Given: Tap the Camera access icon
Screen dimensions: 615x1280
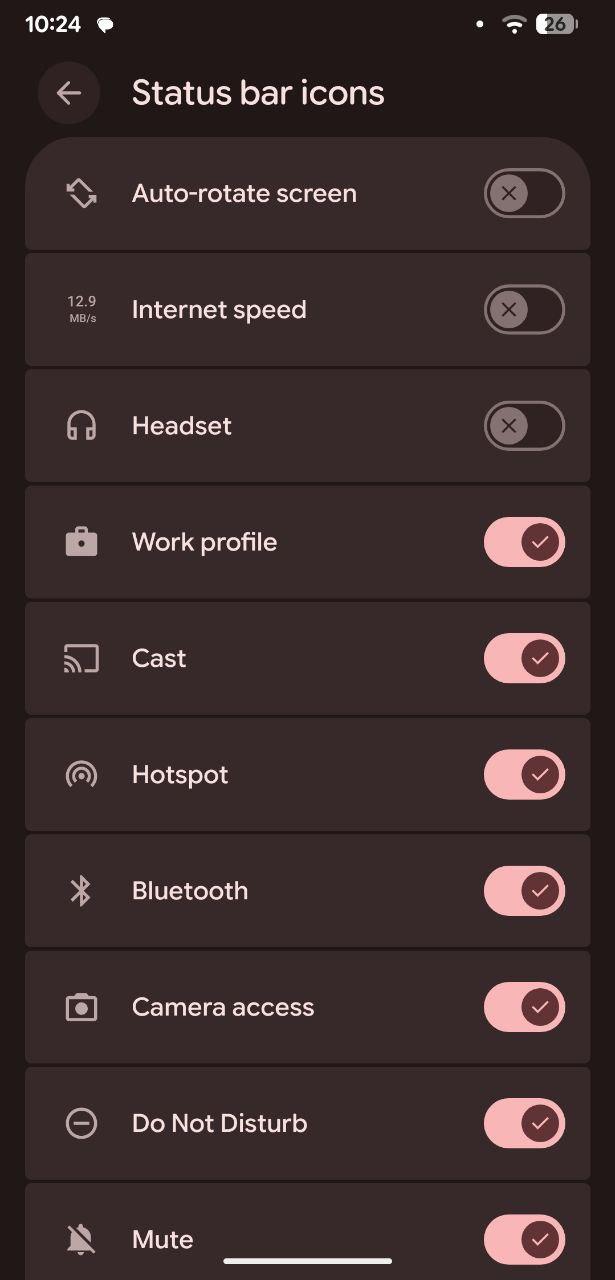Looking at the screenshot, I should pos(81,1007).
